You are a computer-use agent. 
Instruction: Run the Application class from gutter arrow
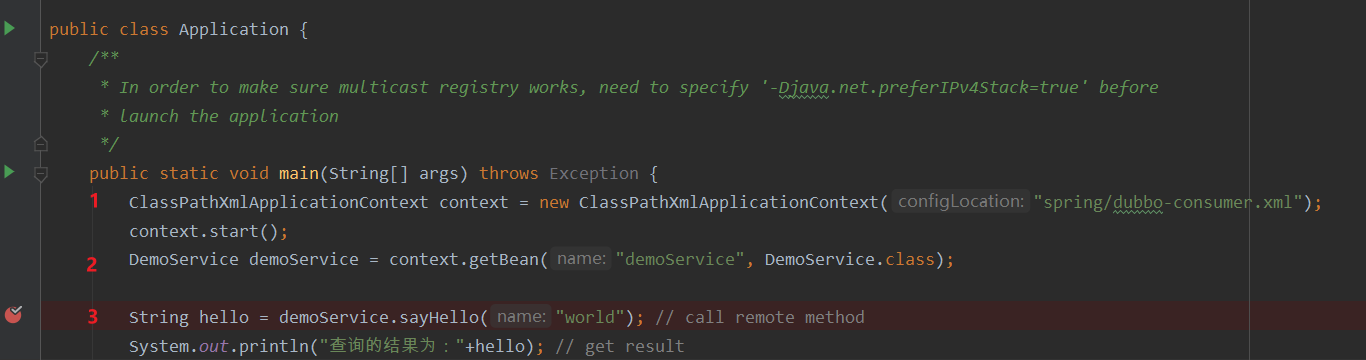pos(9,28)
